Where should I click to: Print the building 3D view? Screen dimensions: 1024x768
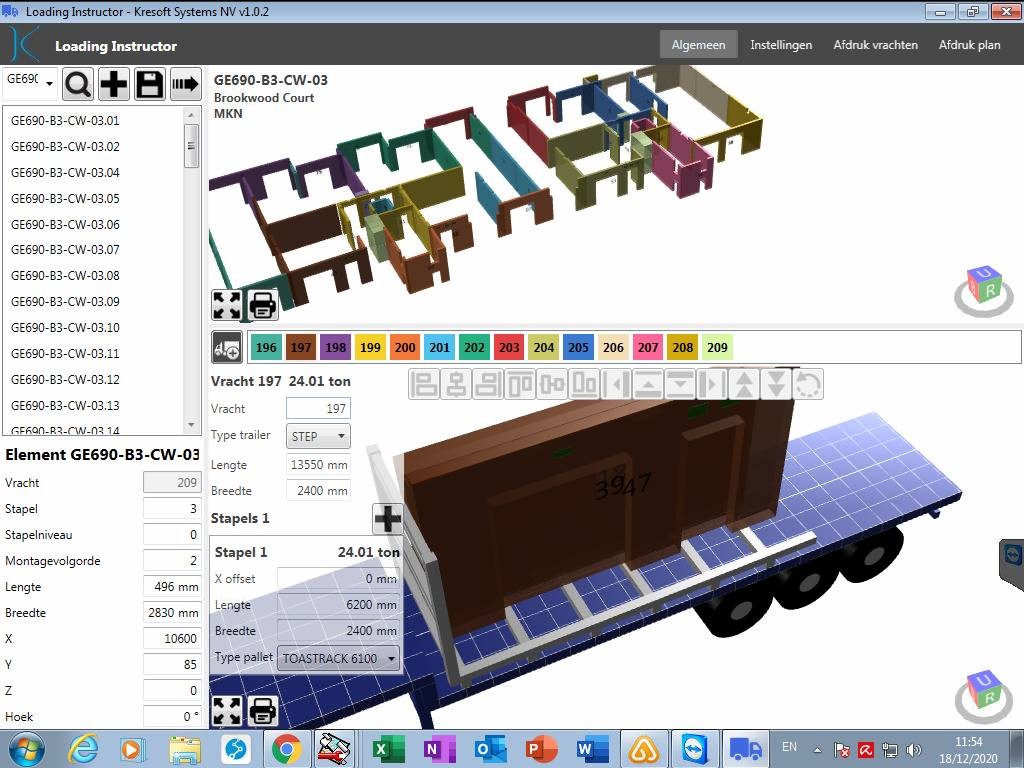point(263,303)
